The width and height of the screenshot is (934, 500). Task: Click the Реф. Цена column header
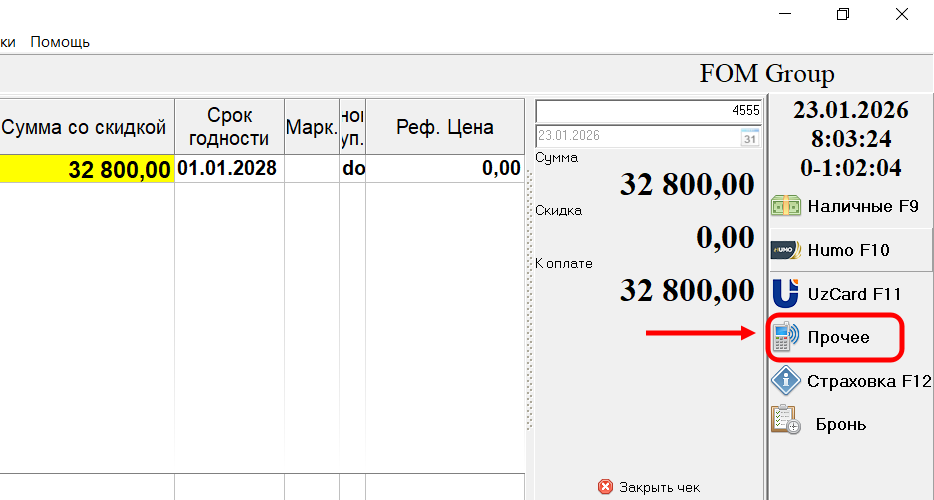445,127
